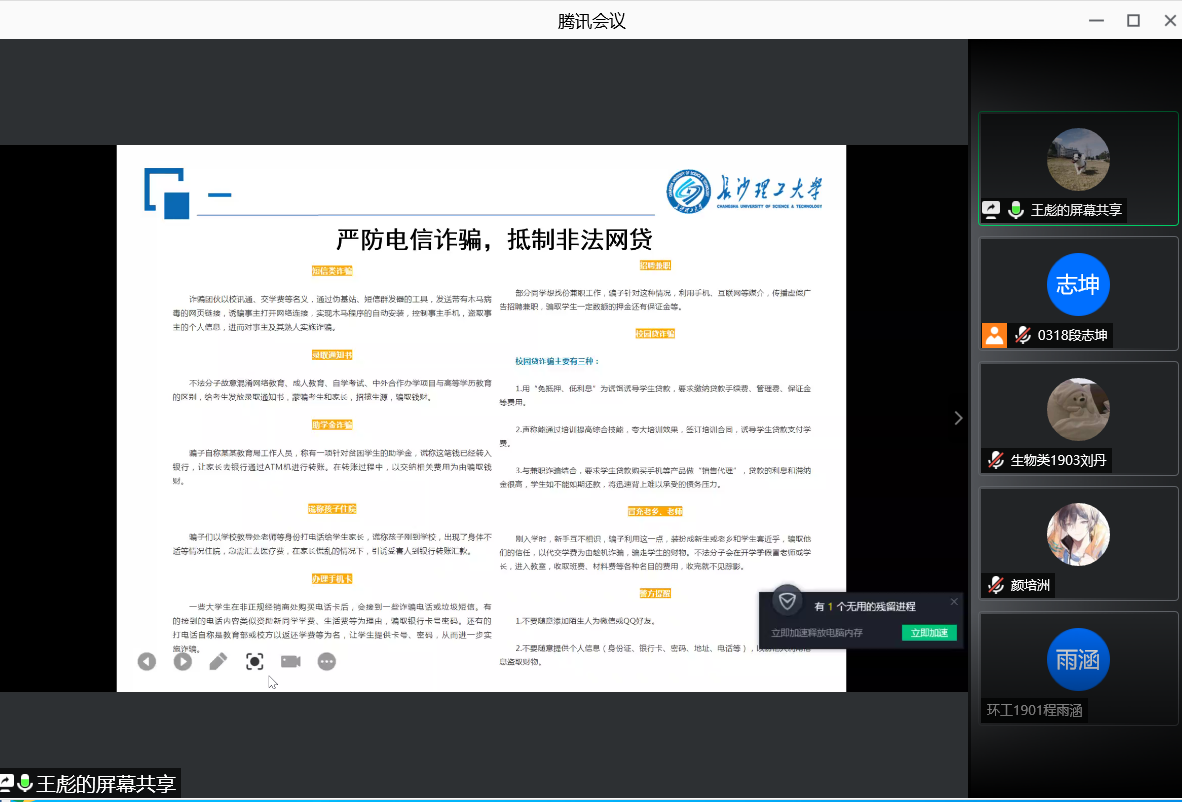1182x802 pixels.
Task: Click the video camera icon on slide toolbar
Action: (x=291, y=661)
